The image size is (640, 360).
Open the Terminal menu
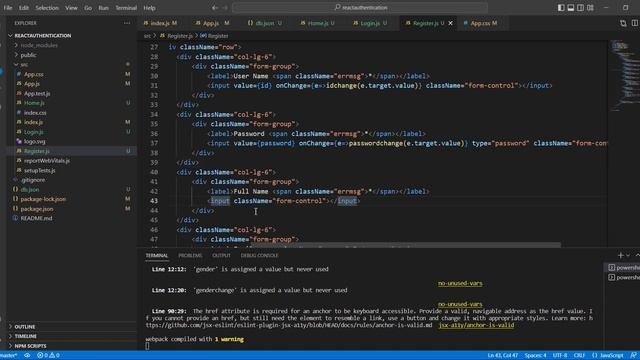[126, 8]
